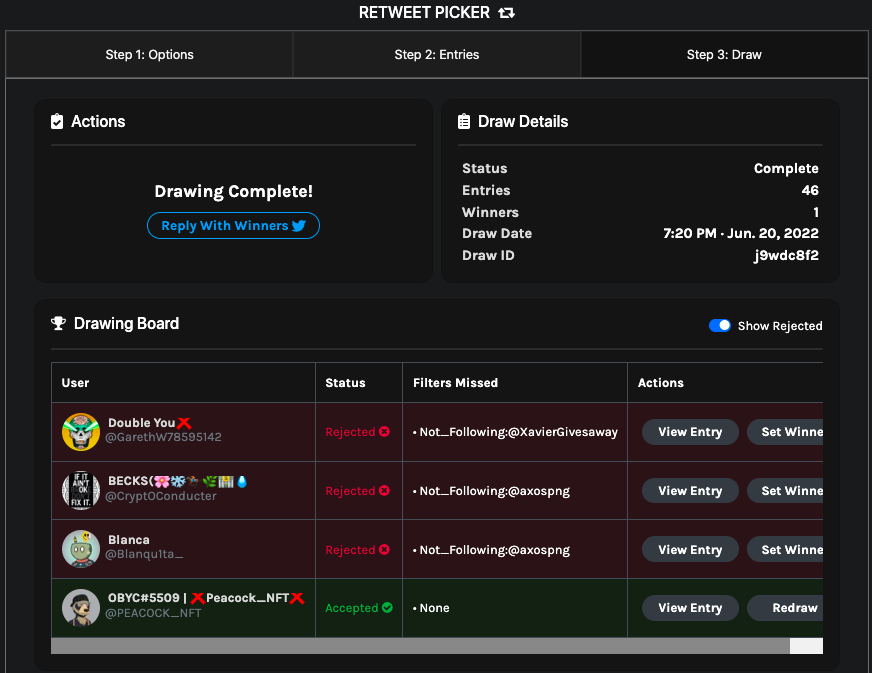Click BECKS profile avatar
Screen dimensions: 872x673
point(81,491)
